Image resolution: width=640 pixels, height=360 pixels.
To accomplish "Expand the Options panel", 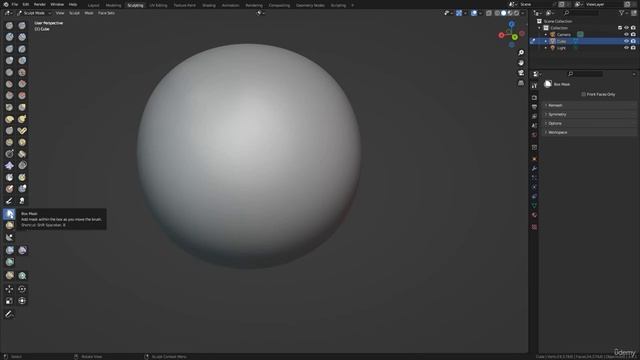I will point(589,123).
